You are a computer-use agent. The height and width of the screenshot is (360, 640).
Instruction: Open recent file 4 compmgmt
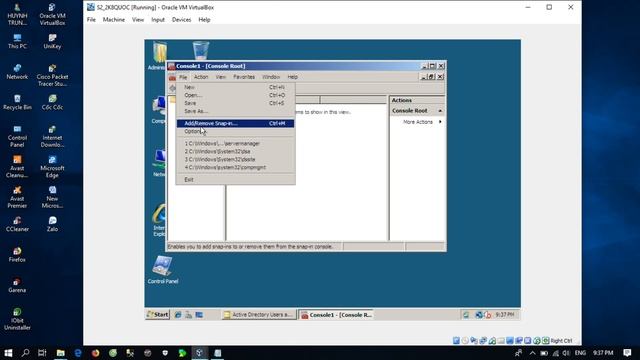point(235,167)
